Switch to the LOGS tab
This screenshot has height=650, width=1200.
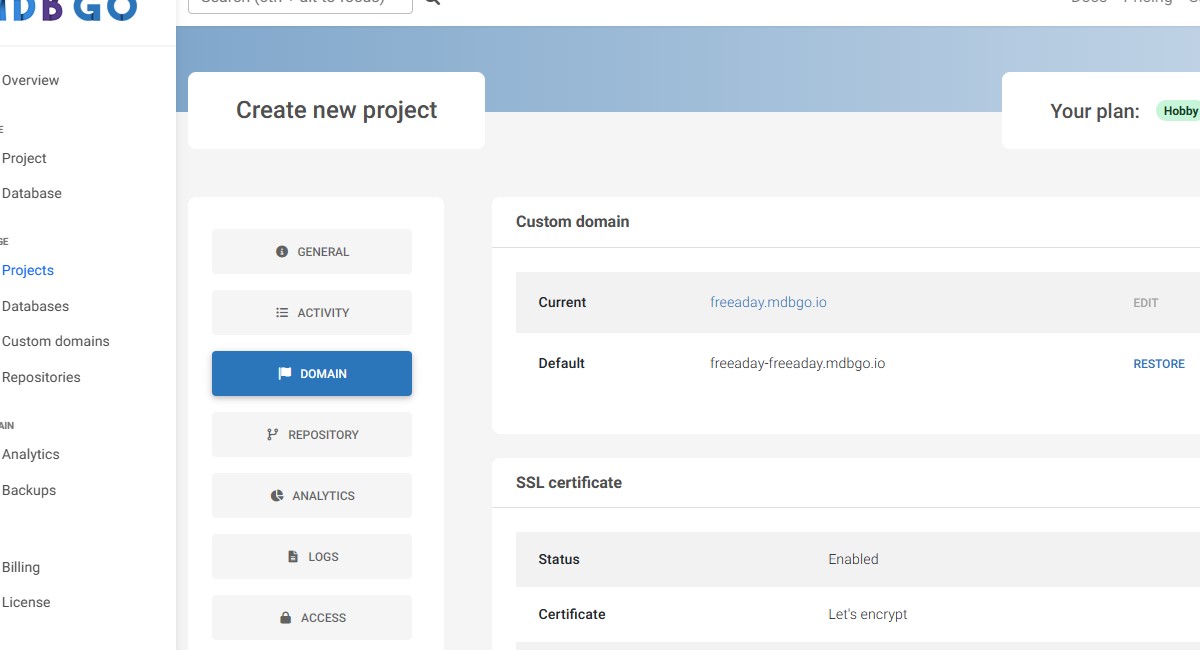coord(312,557)
